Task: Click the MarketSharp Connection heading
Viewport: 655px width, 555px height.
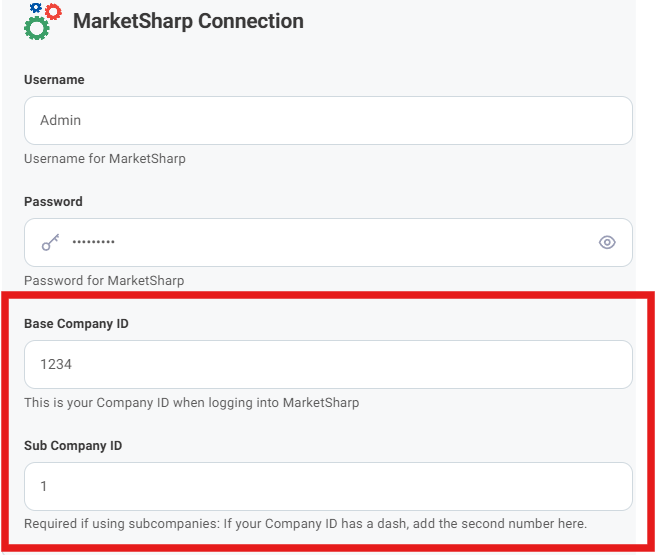Action: pos(188,20)
